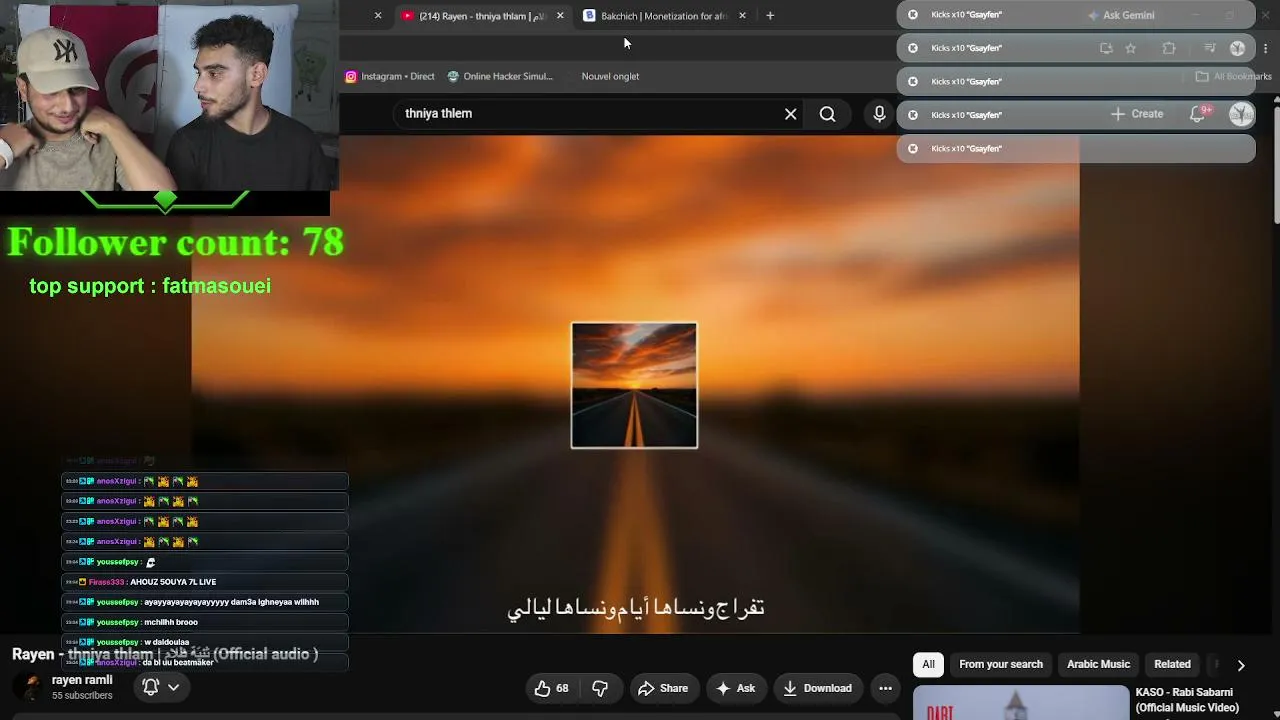Open the Nouvel onglet bookmark

tap(610, 76)
